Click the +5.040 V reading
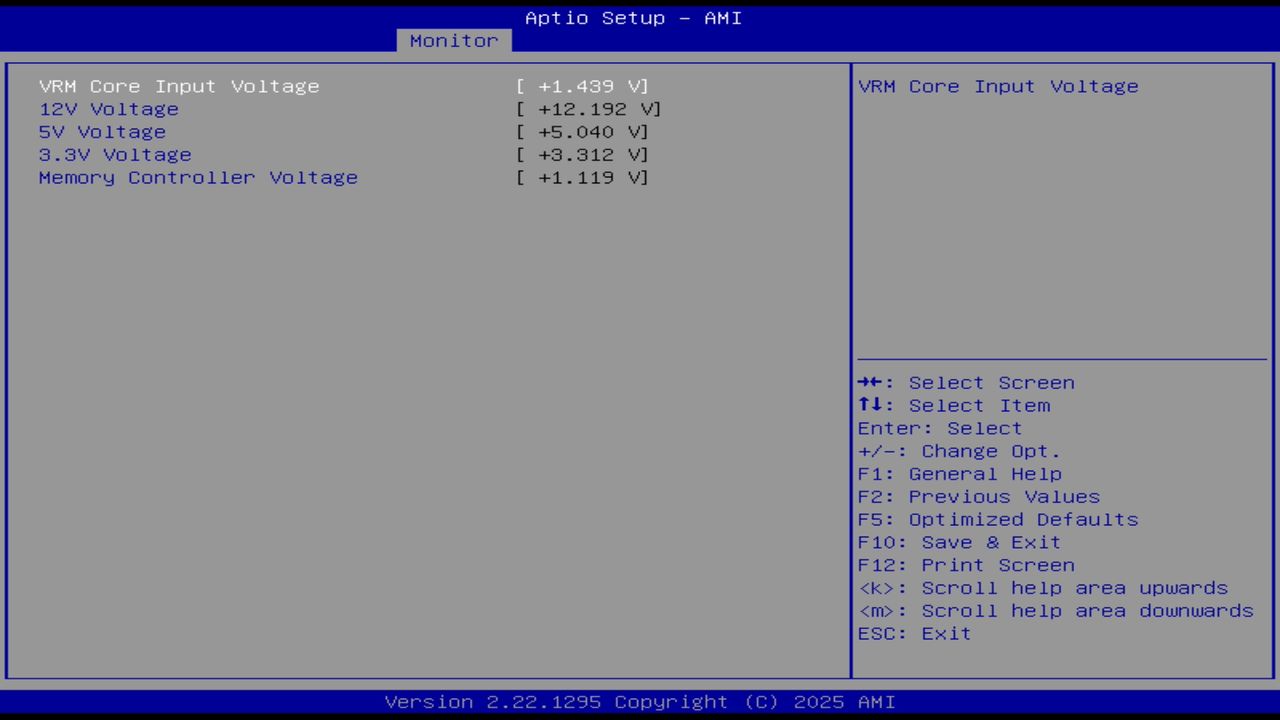Image resolution: width=1280 pixels, height=720 pixels. pos(583,132)
